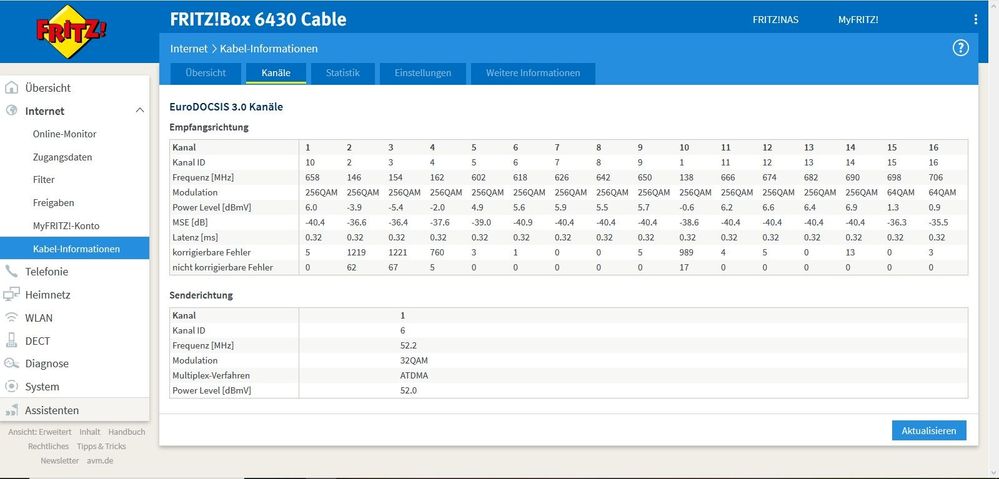Click the network icon beside Heimnetz
The width and height of the screenshot is (999, 479).
point(11,294)
